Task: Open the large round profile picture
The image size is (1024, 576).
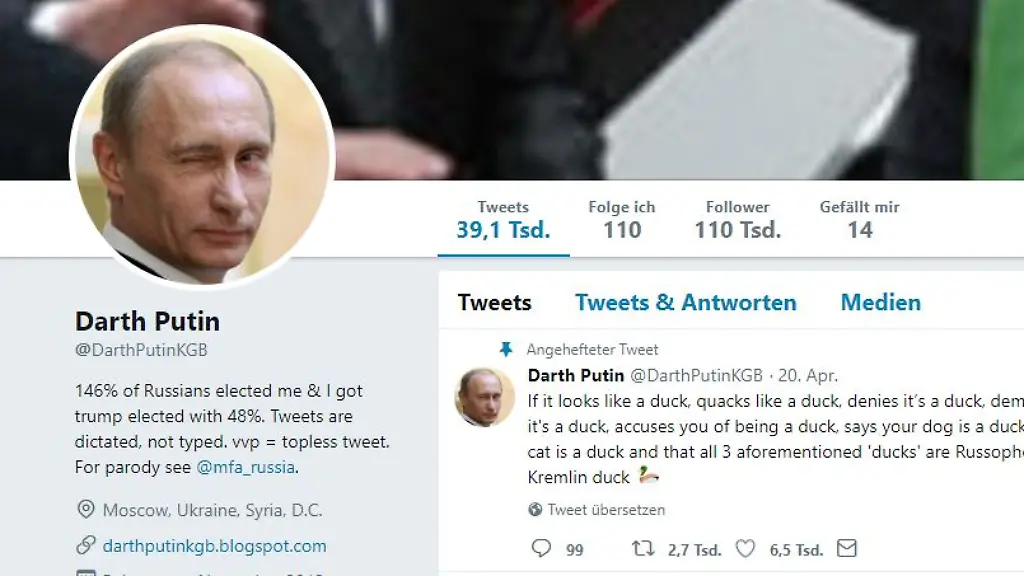Action: click(202, 157)
